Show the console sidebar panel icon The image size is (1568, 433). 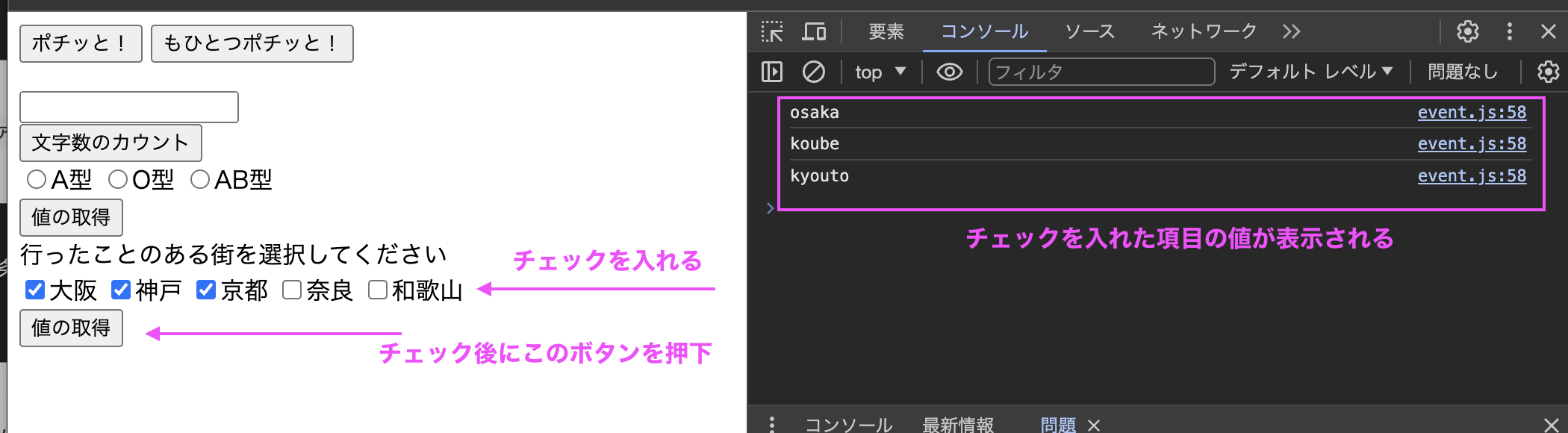coord(771,72)
